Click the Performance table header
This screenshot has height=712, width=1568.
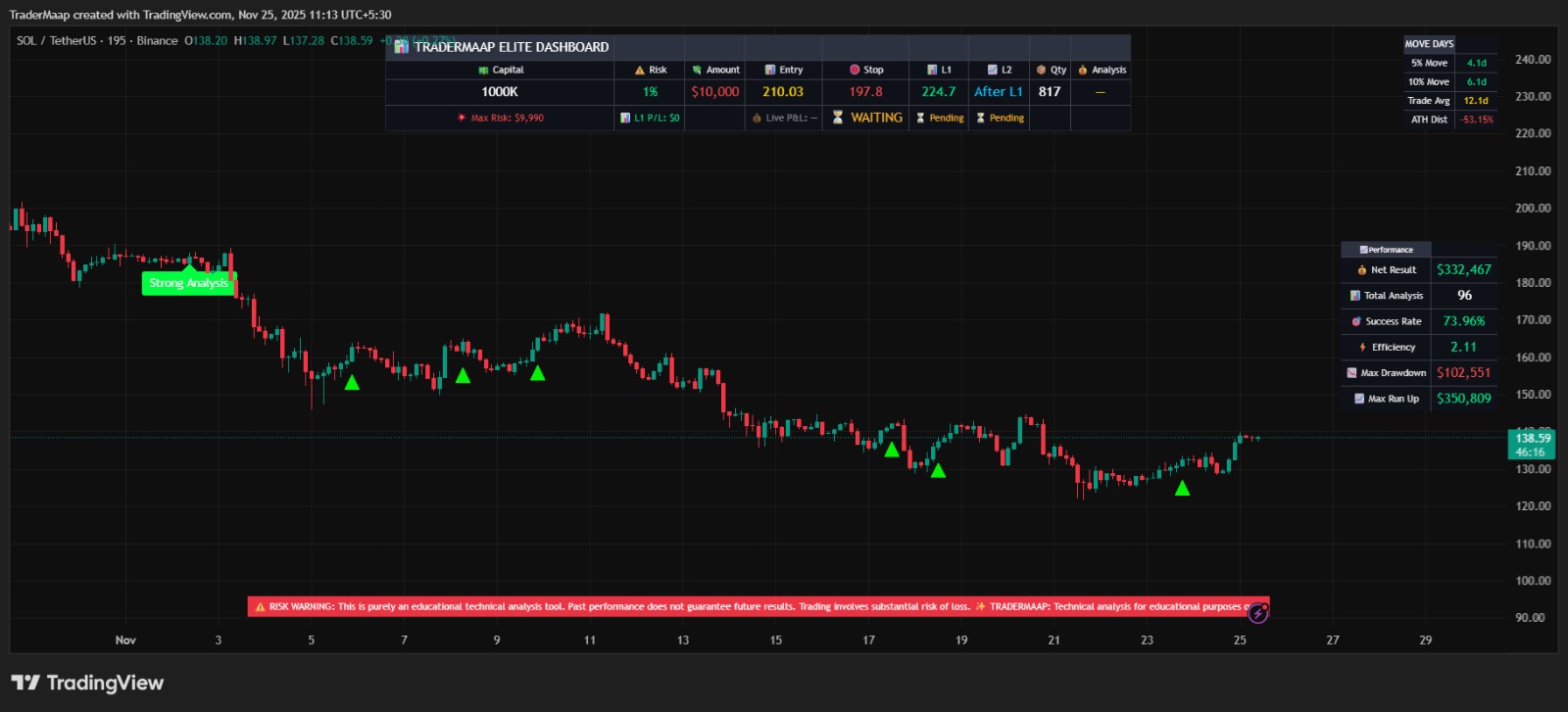coord(1386,250)
